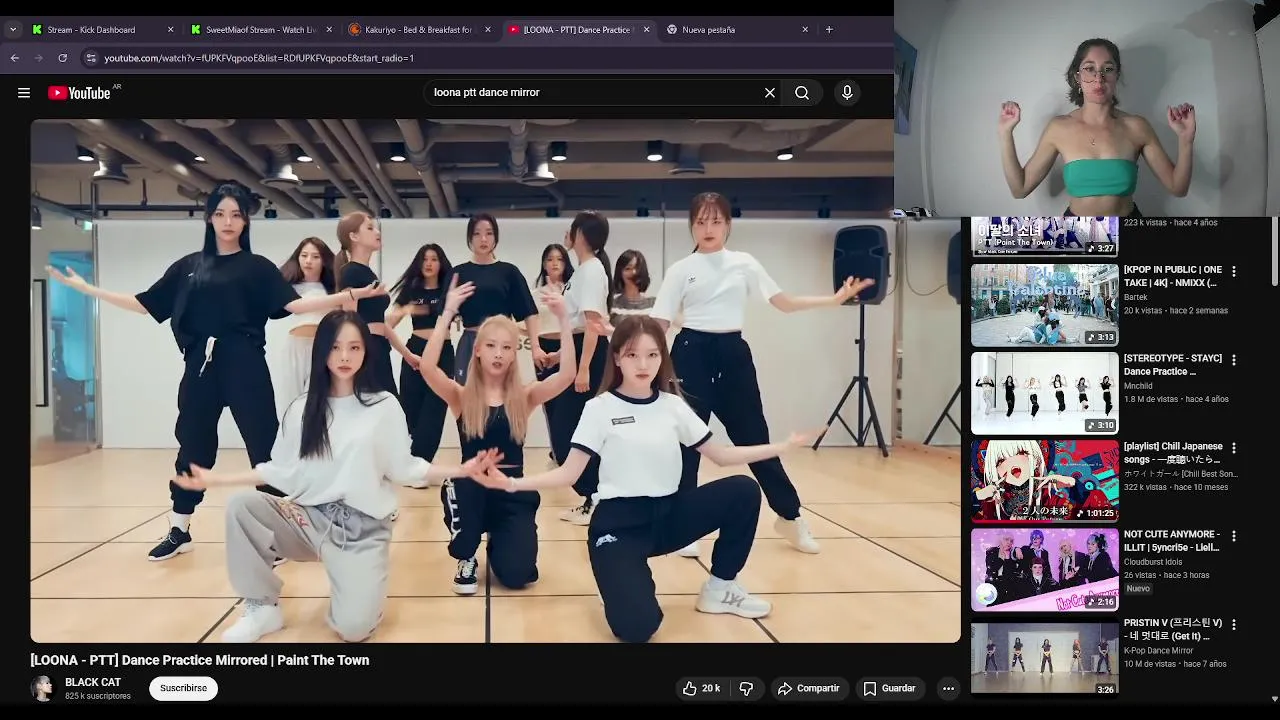The image size is (1280, 720).
Task: Share the video via Compartir
Action: tap(809, 688)
